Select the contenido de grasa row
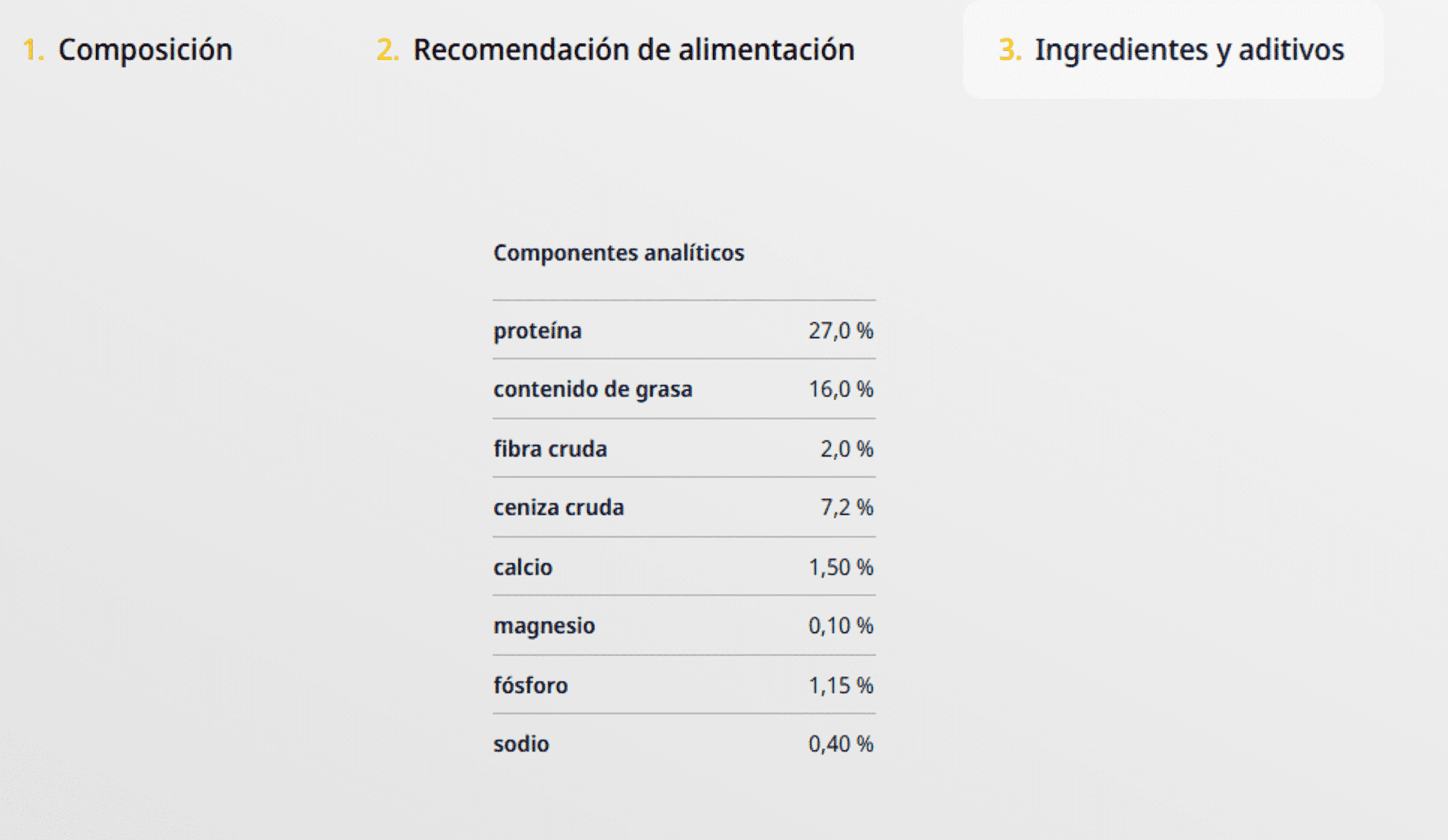Viewport: 1448px width, 840px height. coord(684,389)
